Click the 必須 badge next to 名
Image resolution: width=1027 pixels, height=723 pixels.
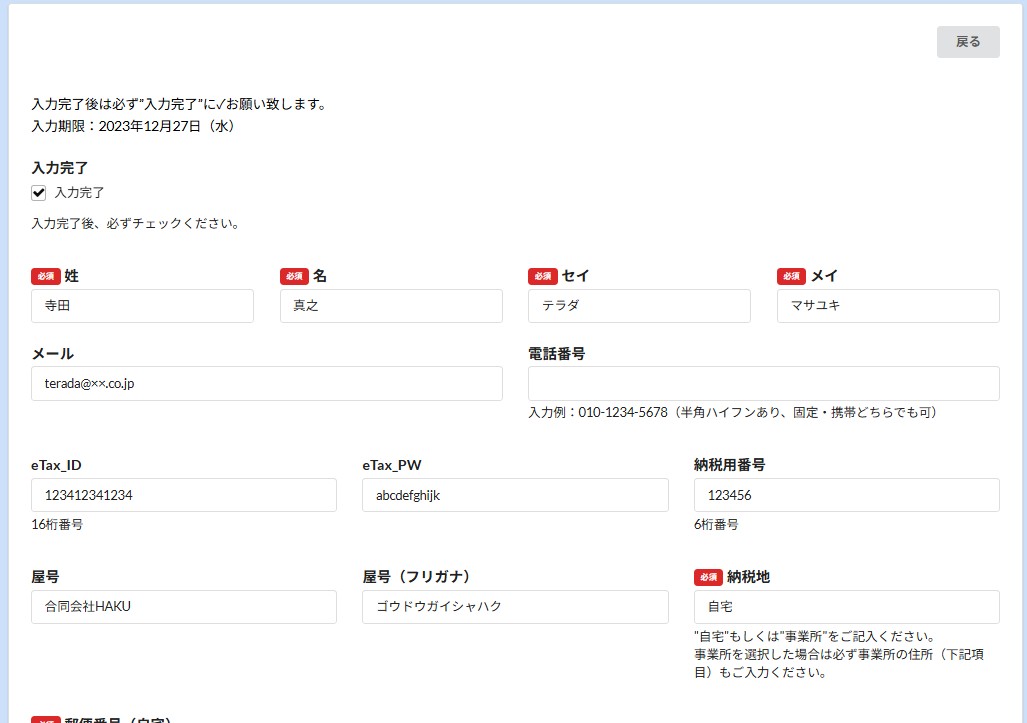tap(293, 276)
